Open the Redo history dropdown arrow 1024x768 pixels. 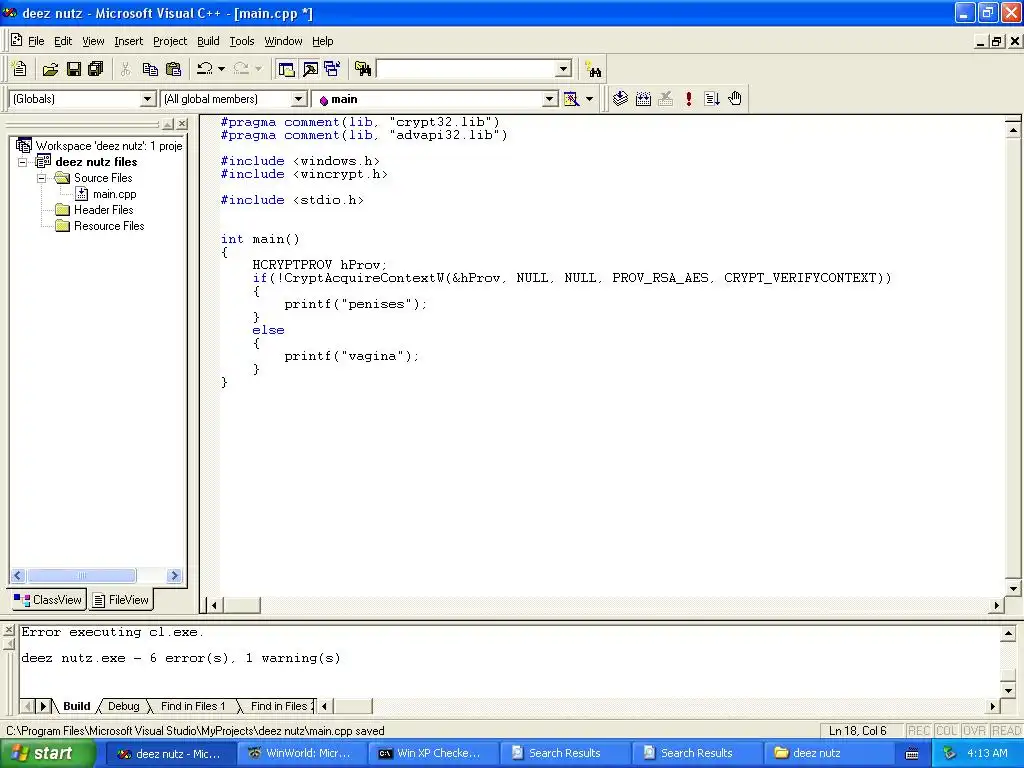tap(259, 69)
